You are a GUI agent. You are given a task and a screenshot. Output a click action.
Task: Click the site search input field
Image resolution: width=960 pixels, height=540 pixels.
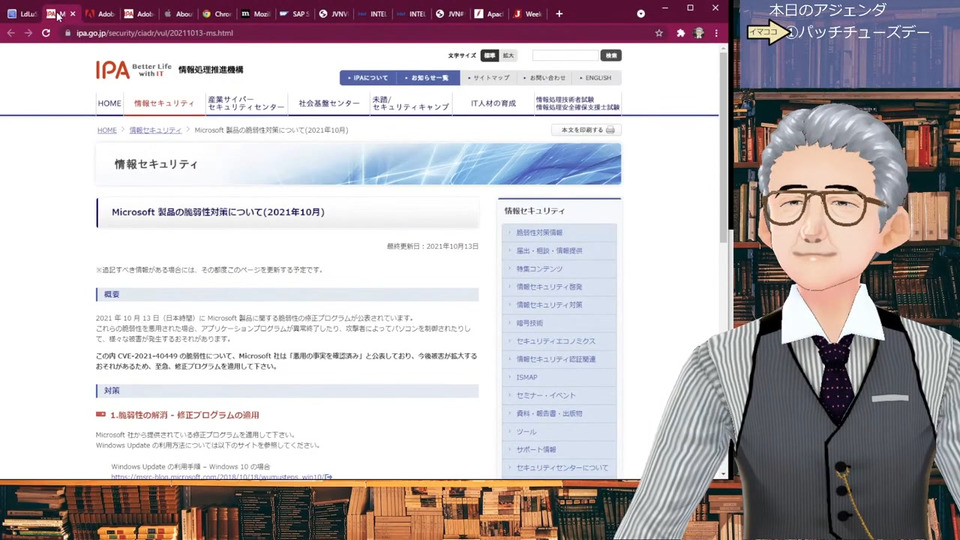pos(565,56)
